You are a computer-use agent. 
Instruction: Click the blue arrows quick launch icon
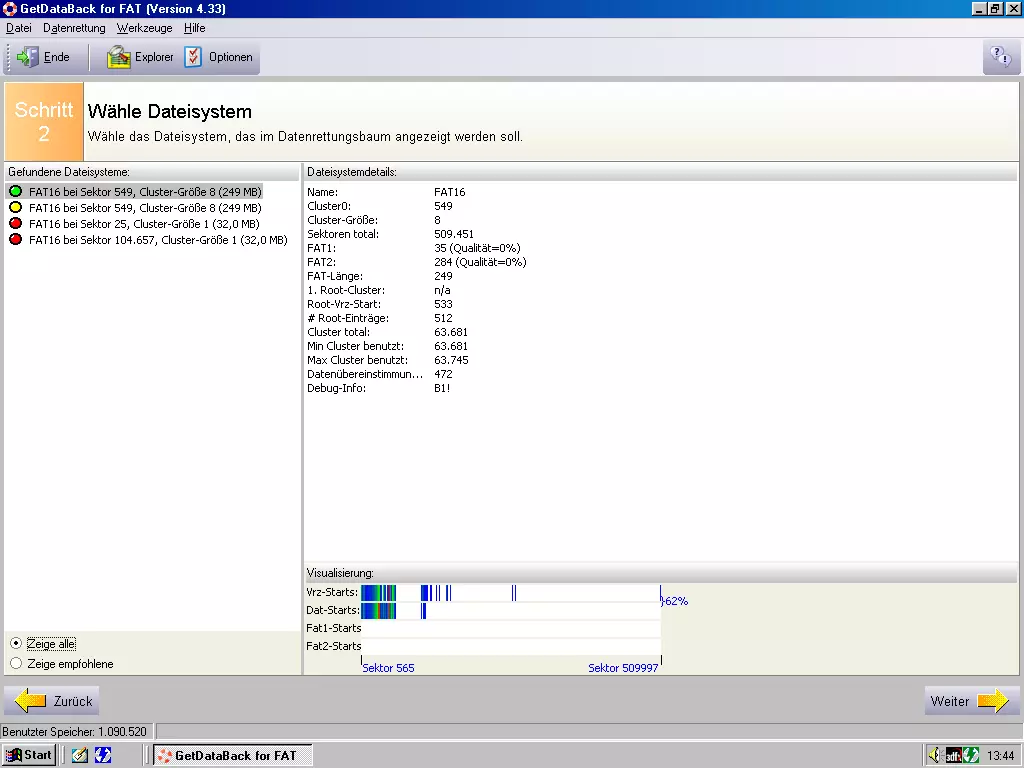pyautogui.click(x=103, y=755)
